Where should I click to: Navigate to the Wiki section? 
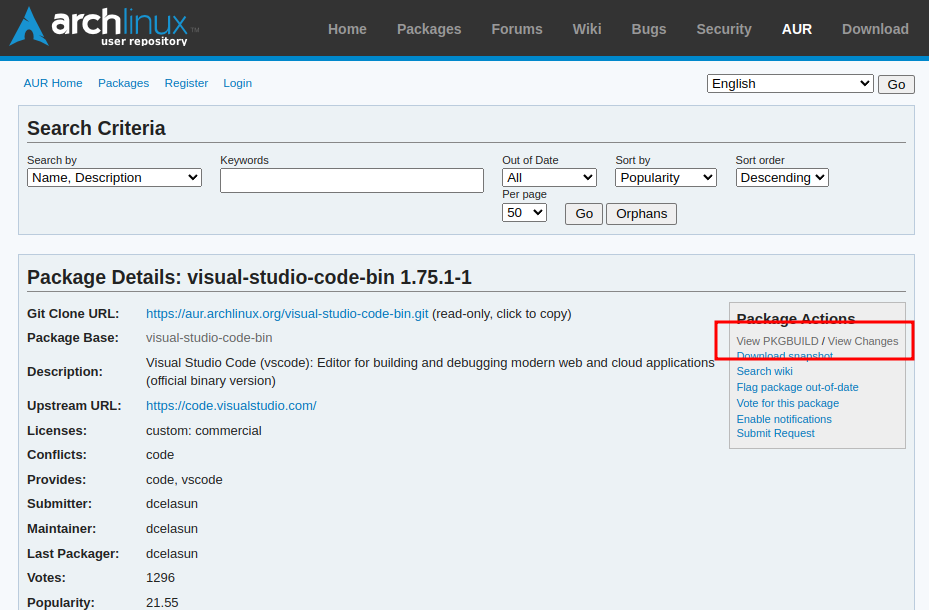click(x=587, y=29)
